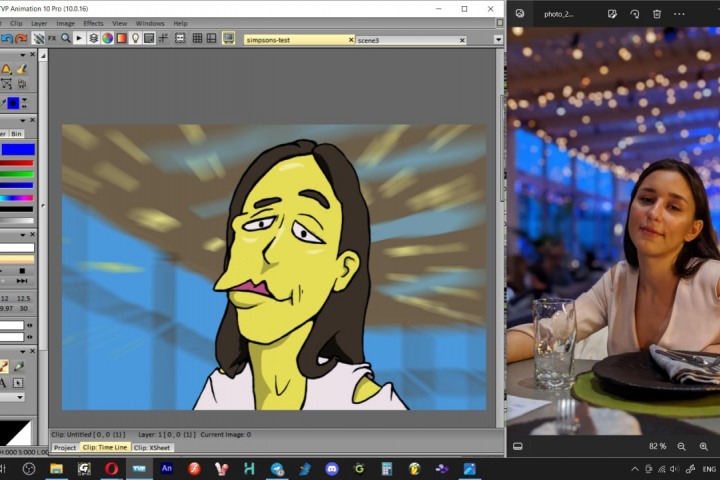720x480 pixels.
Task: Toggle the light bulb light table icon
Action: [135, 38]
